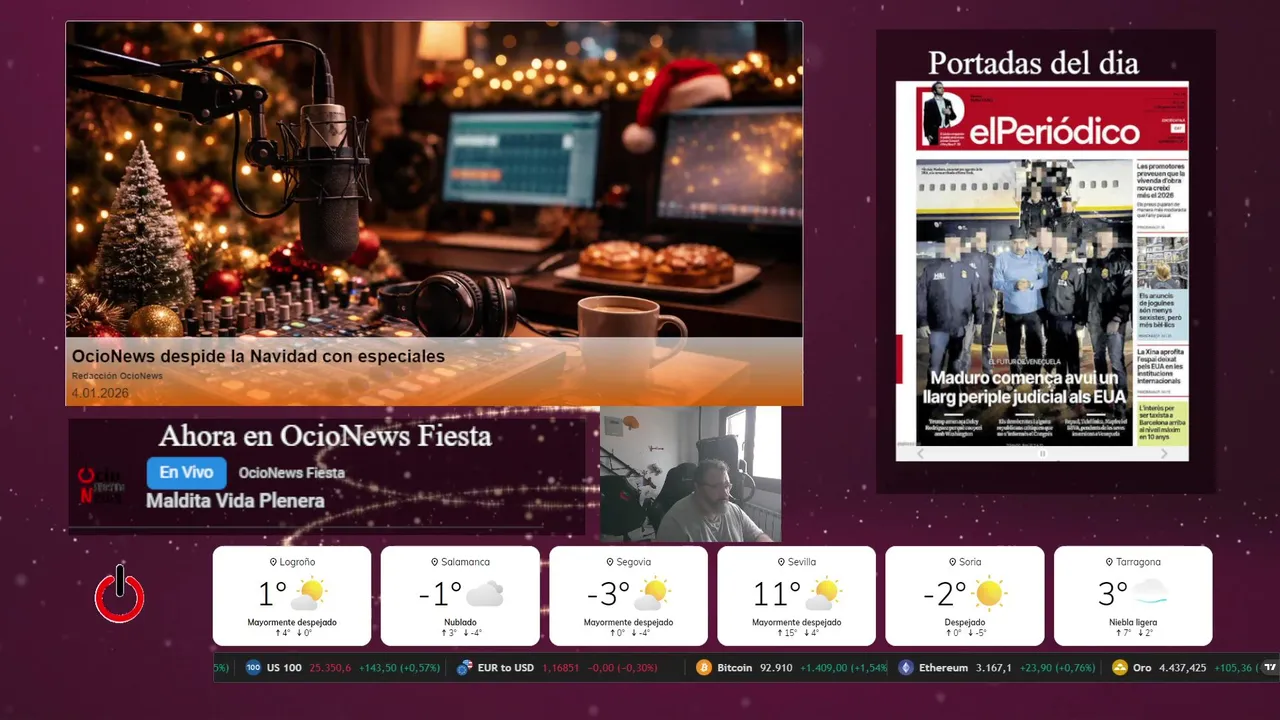Click the Ethereum price 3.167,1
Image resolution: width=1280 pixels, height=720 pixels.
994,668
